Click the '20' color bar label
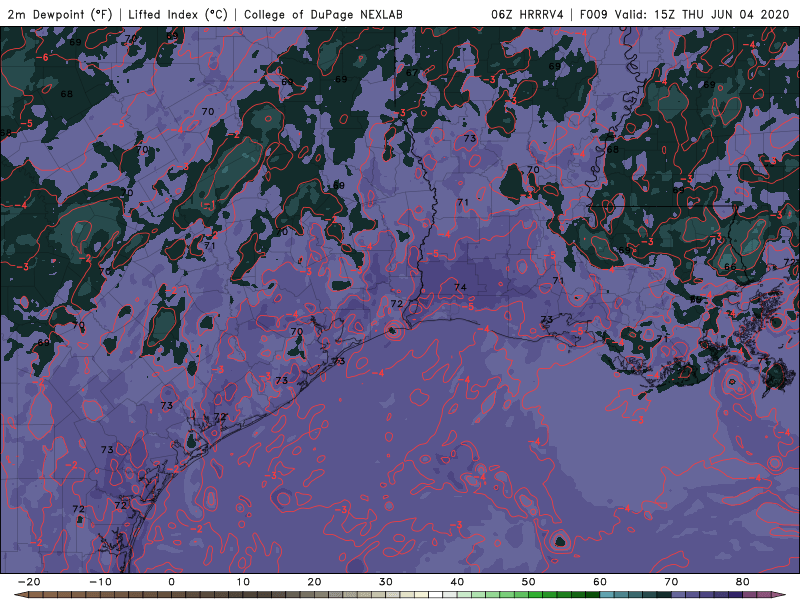Screen dimensions: 800x600 [x=314, y=582]
